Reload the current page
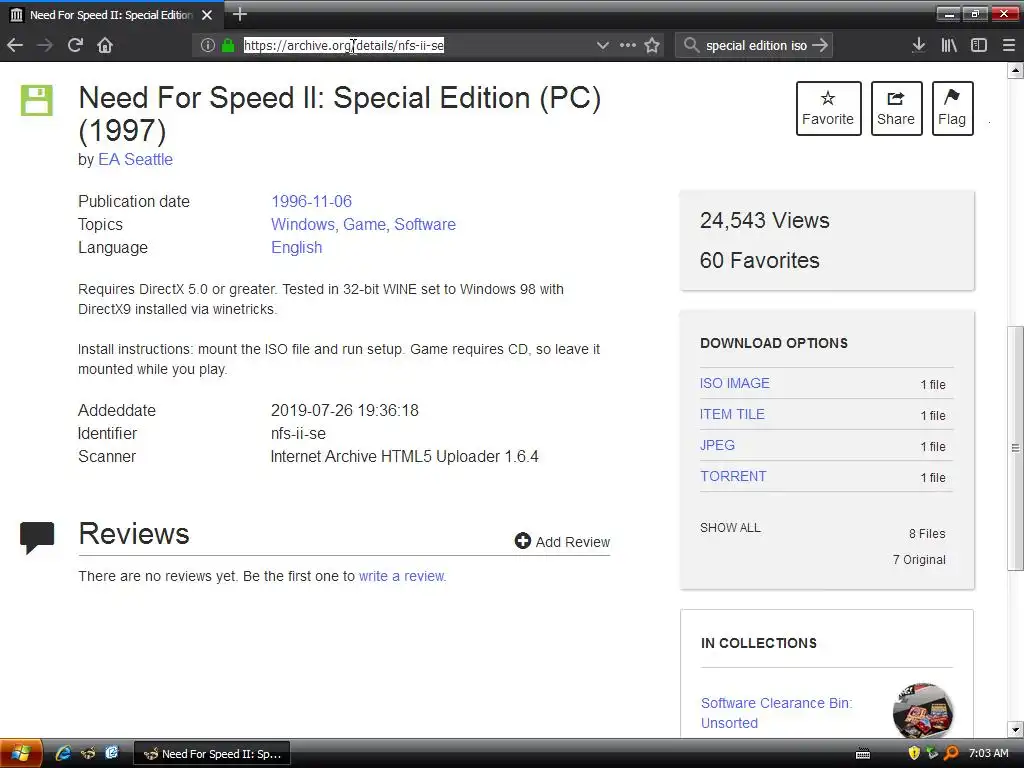1024x768 pixels. click(75, 45)
